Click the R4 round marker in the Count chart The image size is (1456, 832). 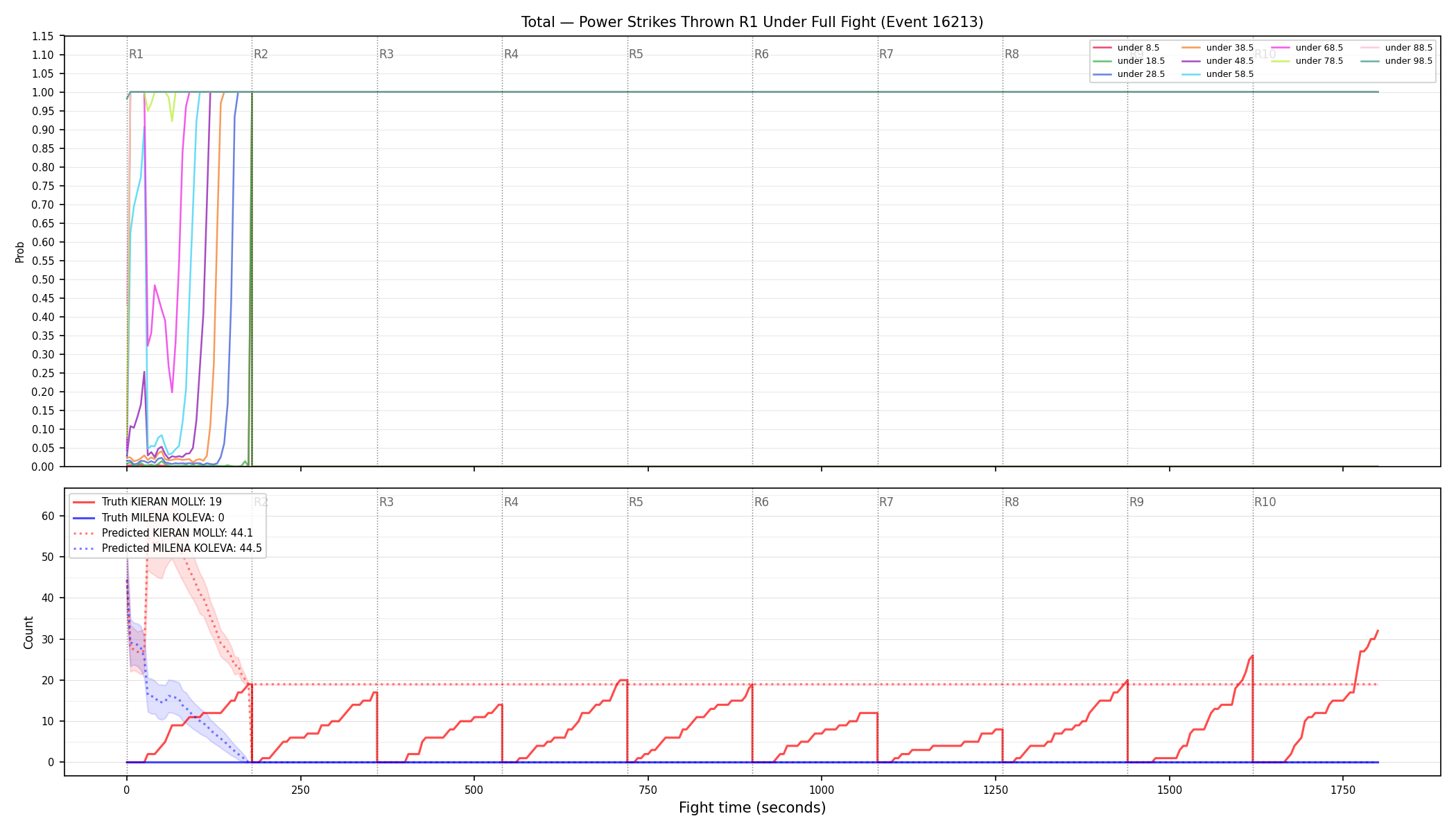point(511,502)
